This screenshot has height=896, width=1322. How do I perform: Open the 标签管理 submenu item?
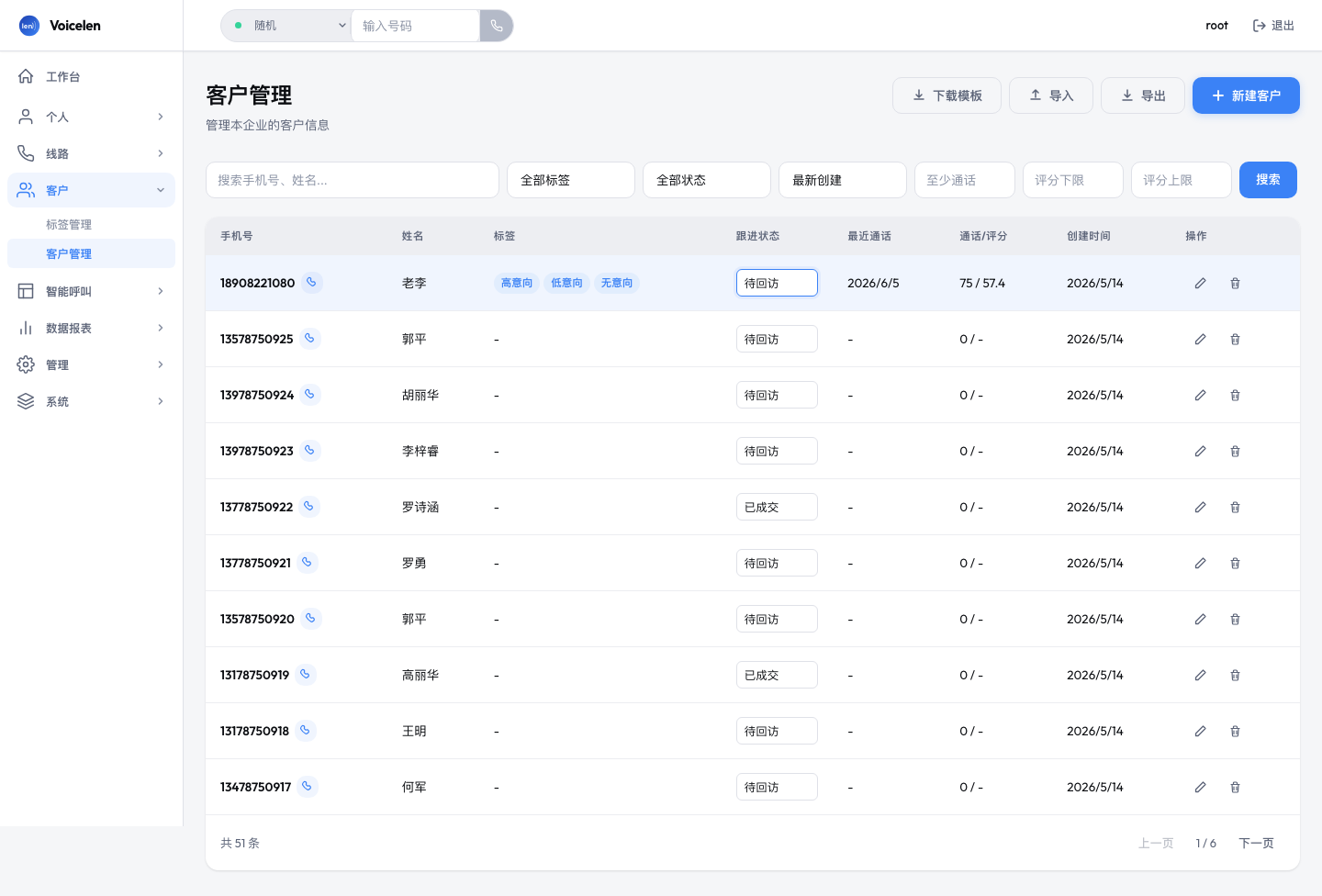91,224
